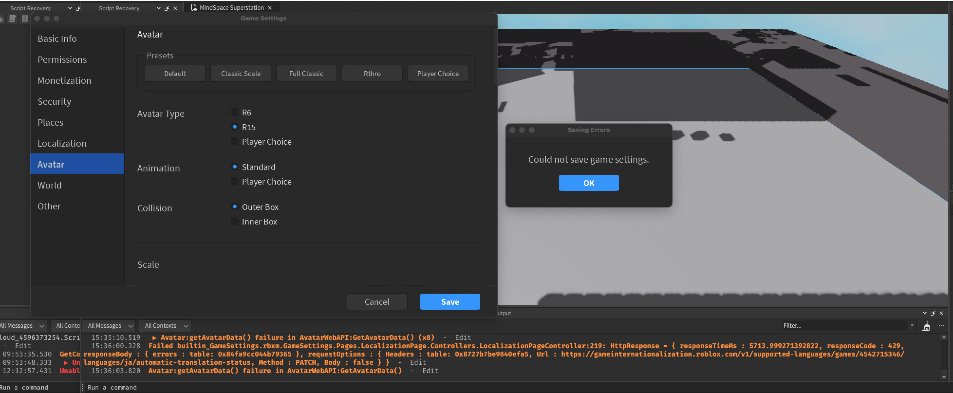Switch to the Monetization page

pos(77,81)
